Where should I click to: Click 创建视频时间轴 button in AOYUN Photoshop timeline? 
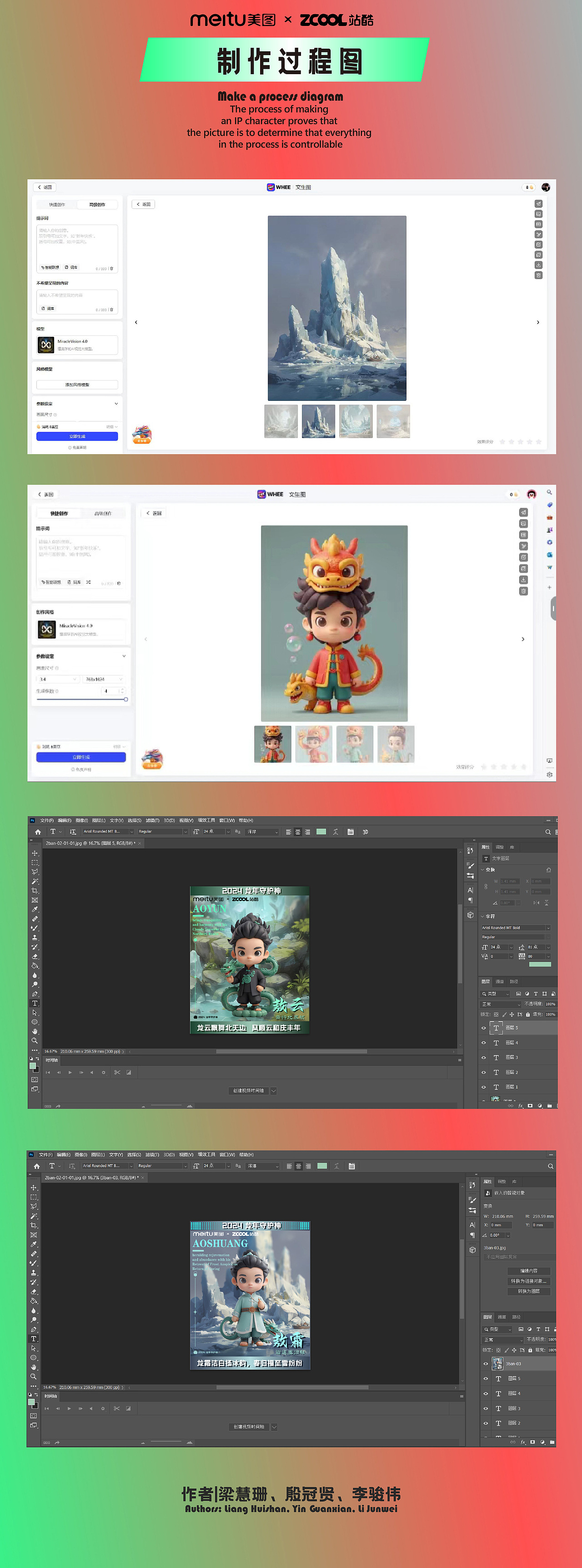(x=249, y=1091)
